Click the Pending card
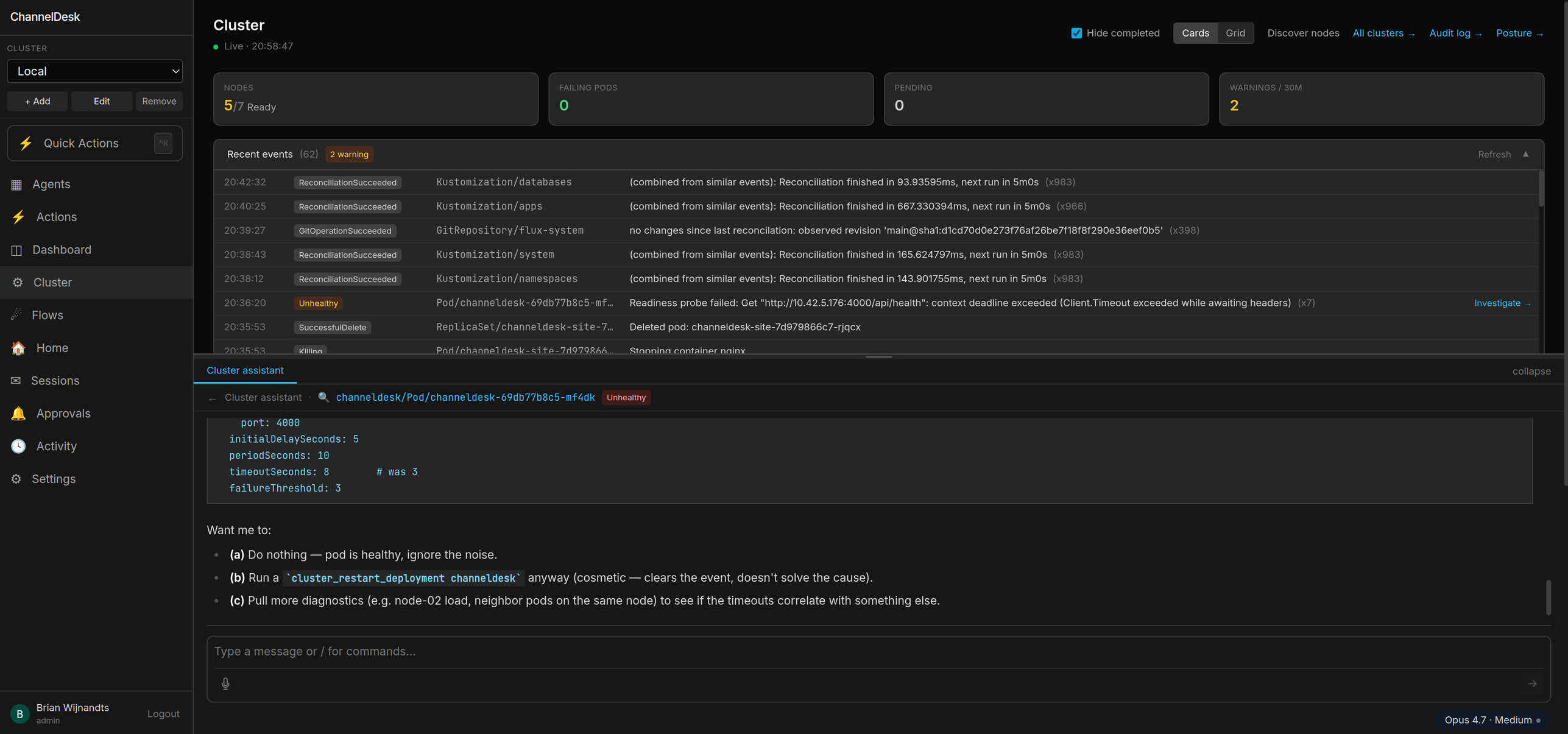The height and width of the screenshot is (734, 1568). tap(1046, 99)
